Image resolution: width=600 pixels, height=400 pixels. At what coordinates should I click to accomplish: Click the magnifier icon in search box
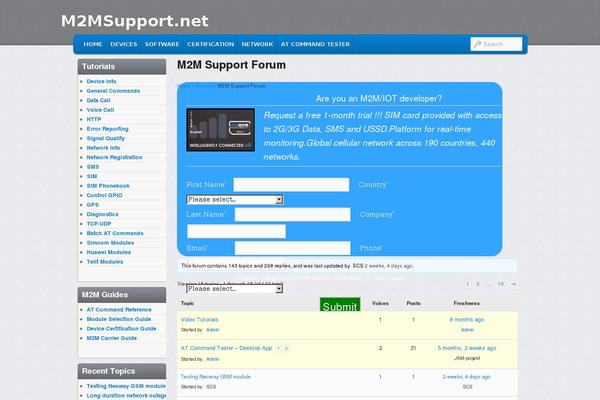pyautogui.click(x=477, y=44)
